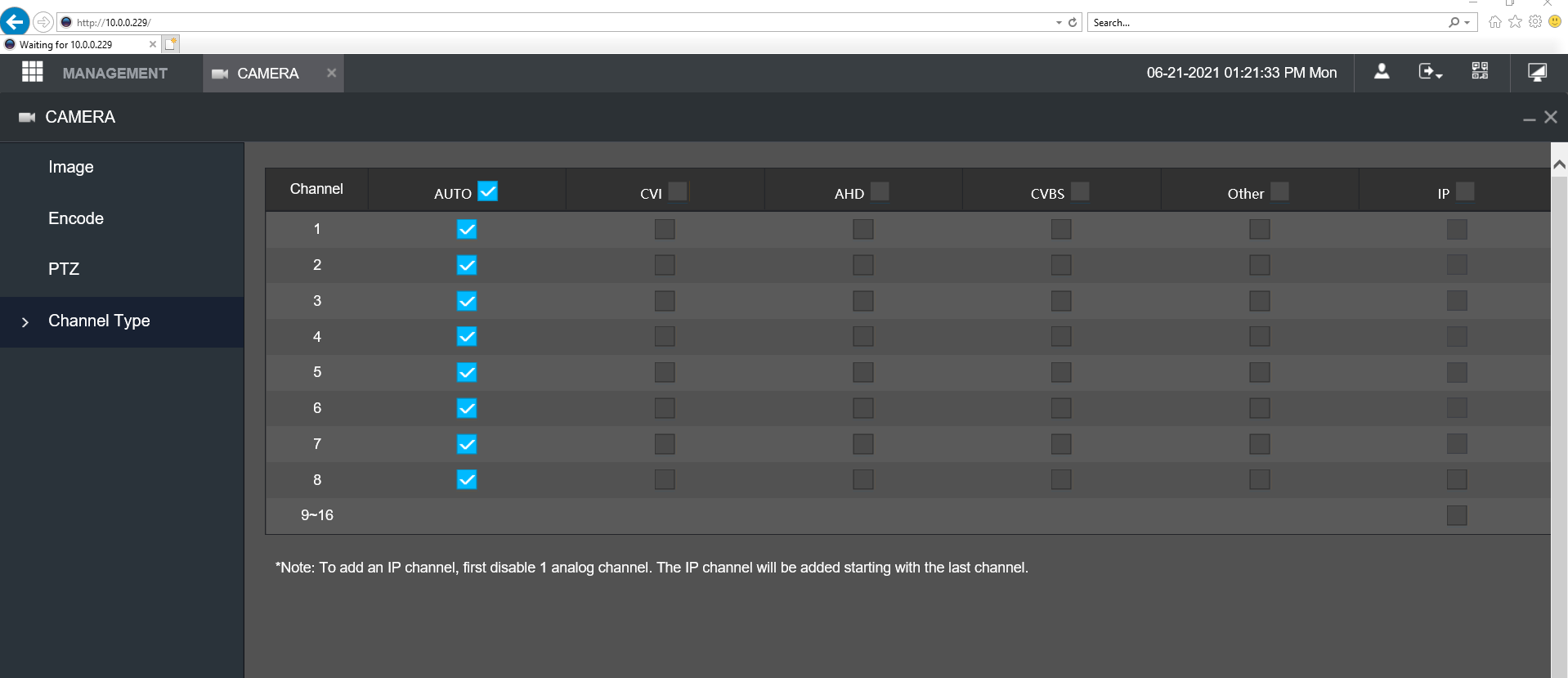Click the Channel column header
1568x678 pixels.
pos(316,190)
